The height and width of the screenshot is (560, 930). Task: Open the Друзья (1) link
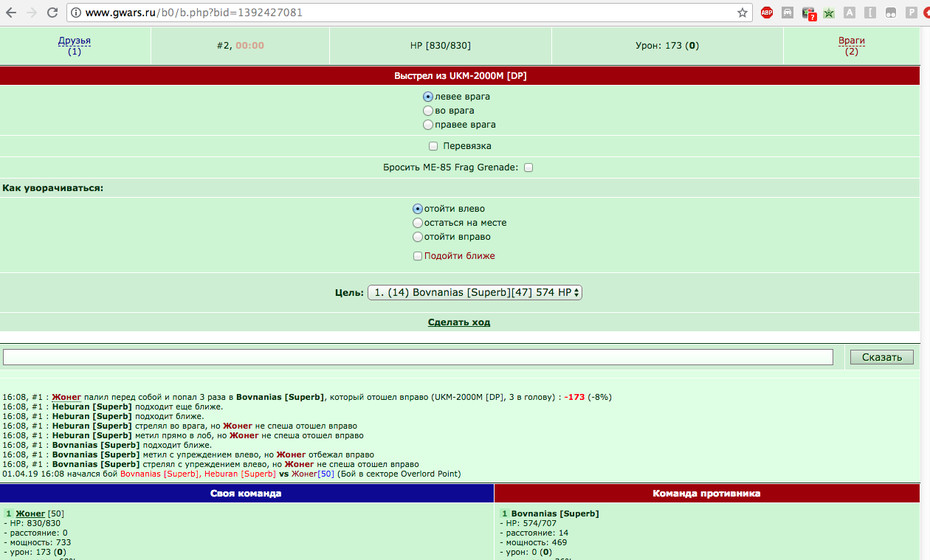(74, 46)
